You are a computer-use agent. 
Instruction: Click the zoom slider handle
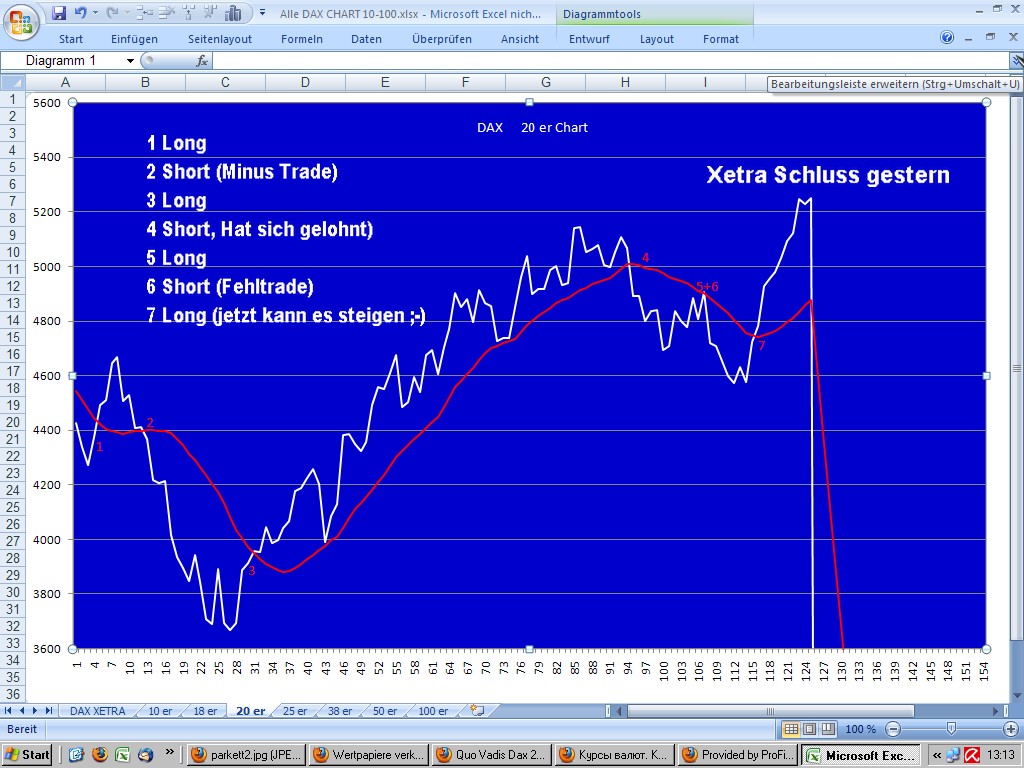click(952, 729)
